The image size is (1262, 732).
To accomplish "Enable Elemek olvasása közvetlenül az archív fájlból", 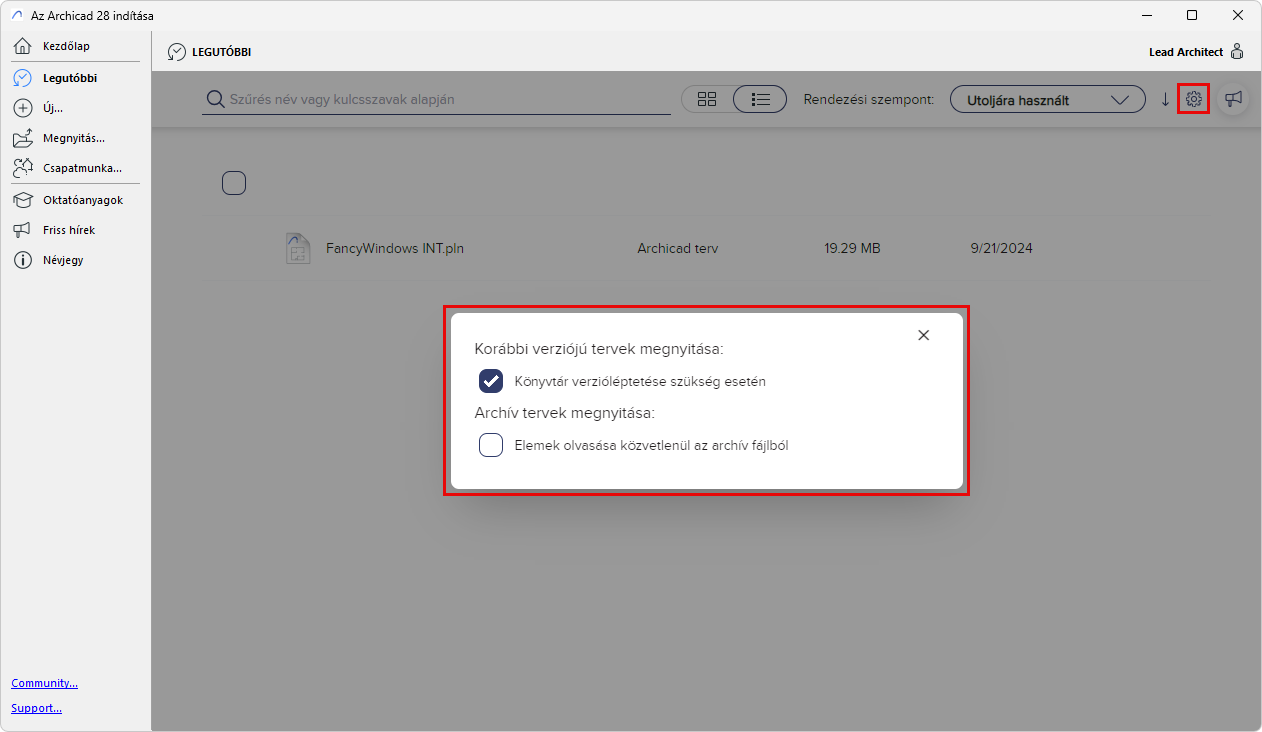I will [x=491, y=445].
